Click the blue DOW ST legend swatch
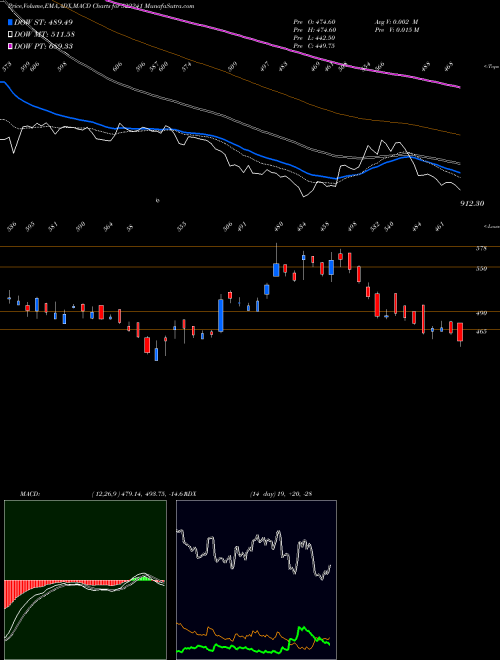The width and height of the screenshot is (500, 660). (11, 22)
